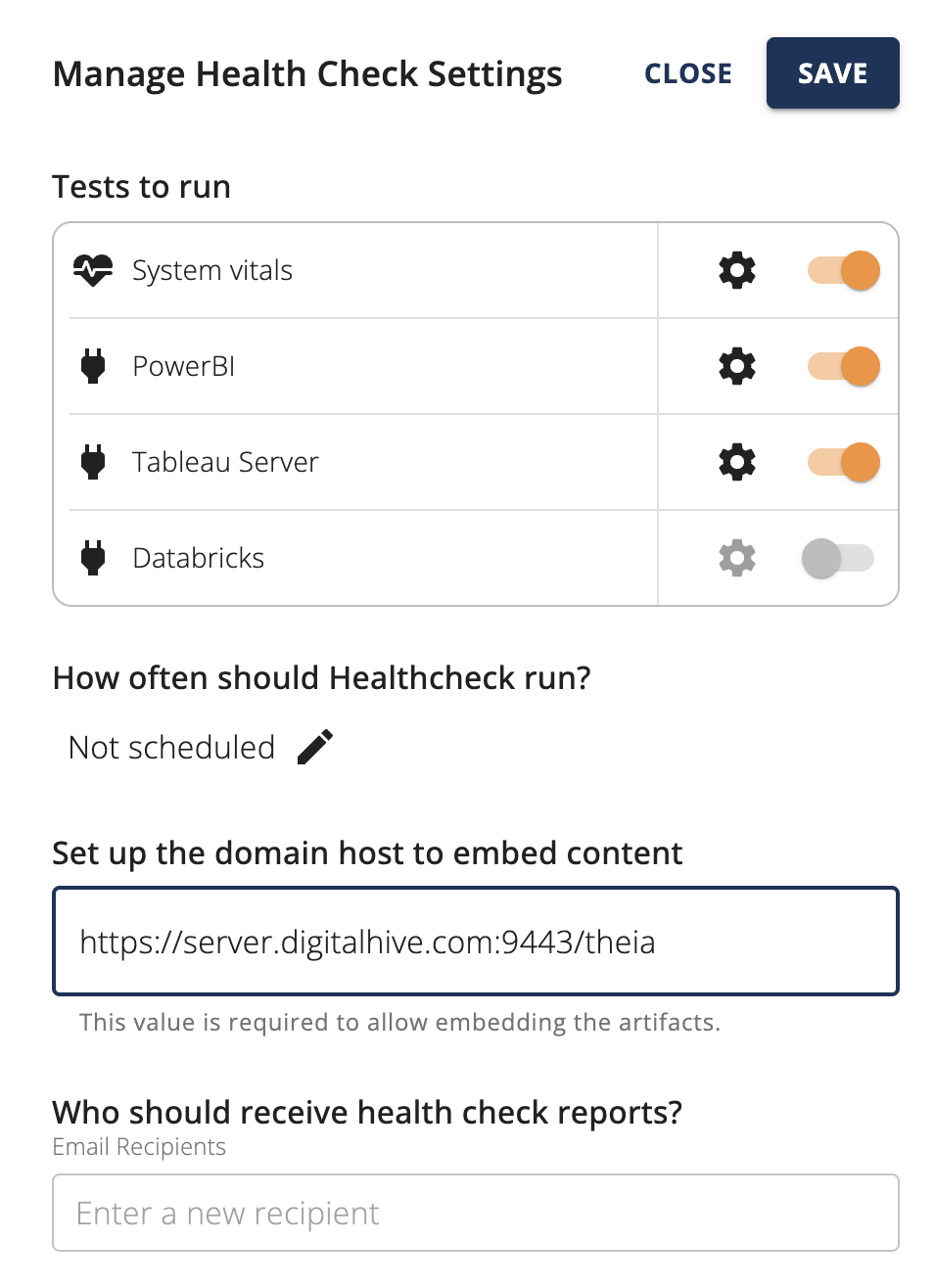Edit schedule with the pencil icon

315,748
